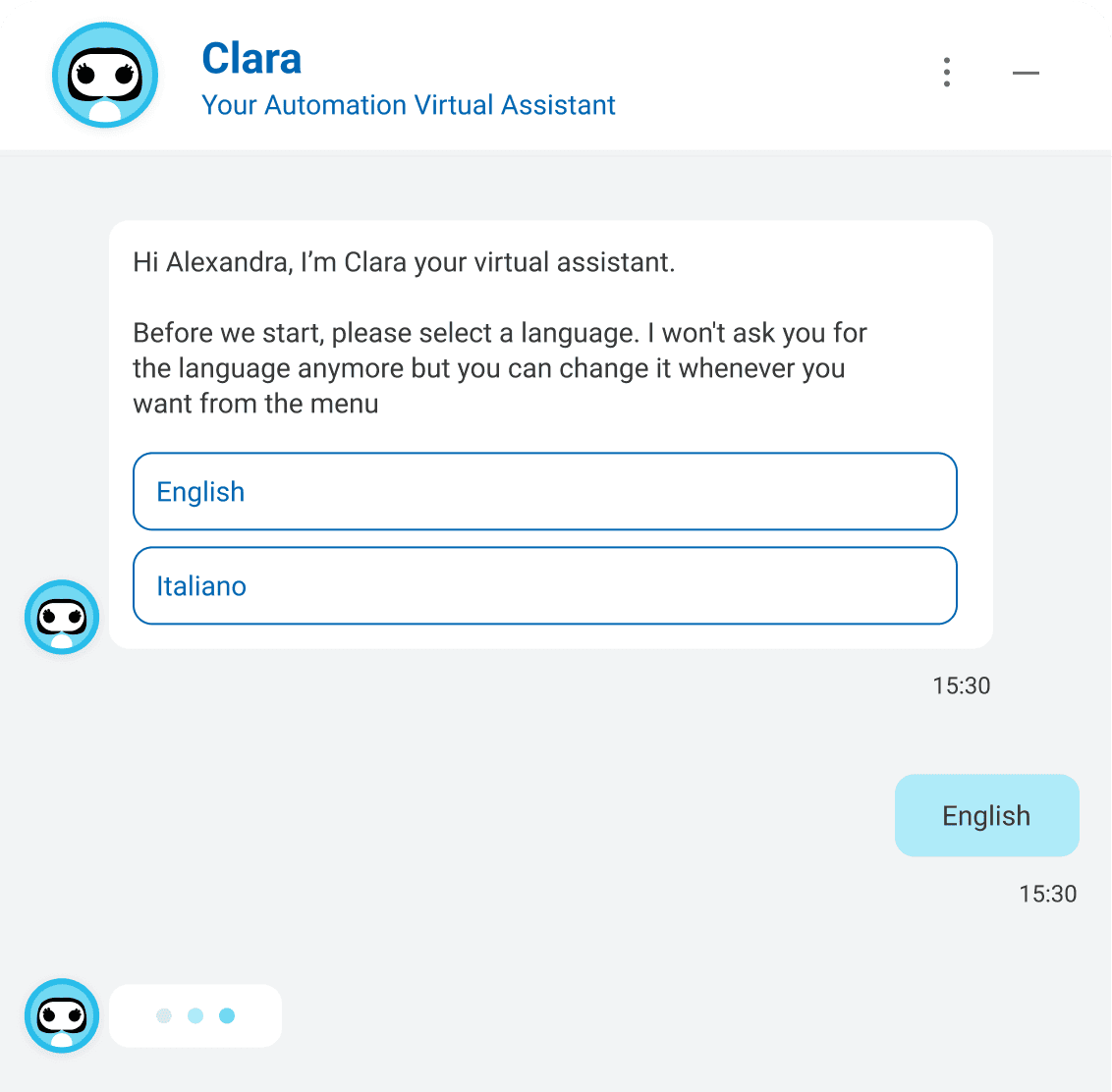
Task: Click the 15:30 timestamp under the user reply
Action: click(x=1047, y=894)
